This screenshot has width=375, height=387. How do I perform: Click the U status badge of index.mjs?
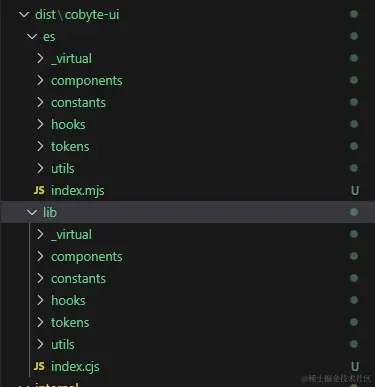click(355, 191)
